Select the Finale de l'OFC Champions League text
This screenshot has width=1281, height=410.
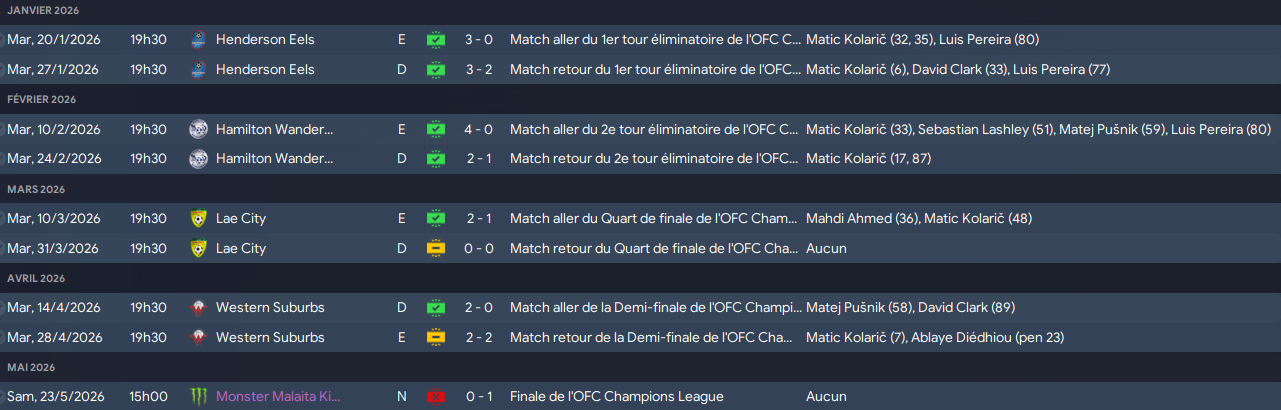pos(616,397)
